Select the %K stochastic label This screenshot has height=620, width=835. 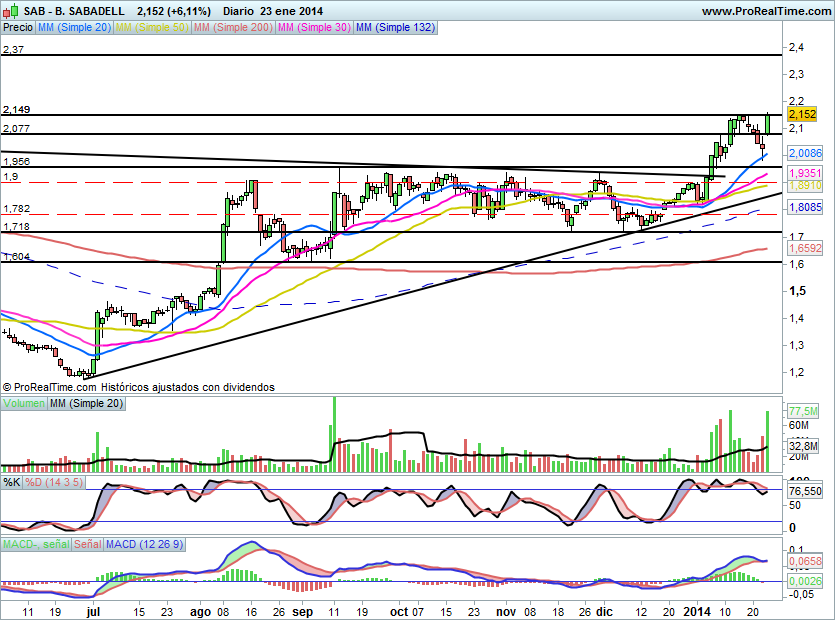(12, 482)
